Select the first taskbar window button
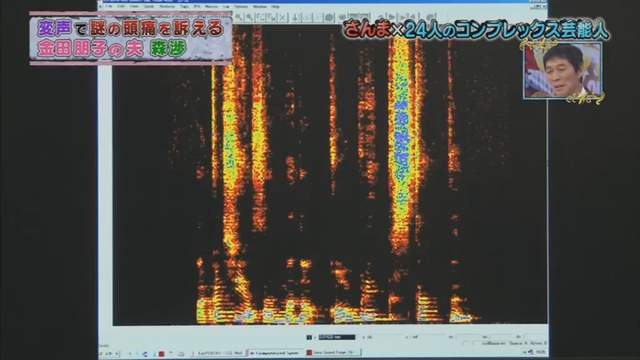 [220, 352]
